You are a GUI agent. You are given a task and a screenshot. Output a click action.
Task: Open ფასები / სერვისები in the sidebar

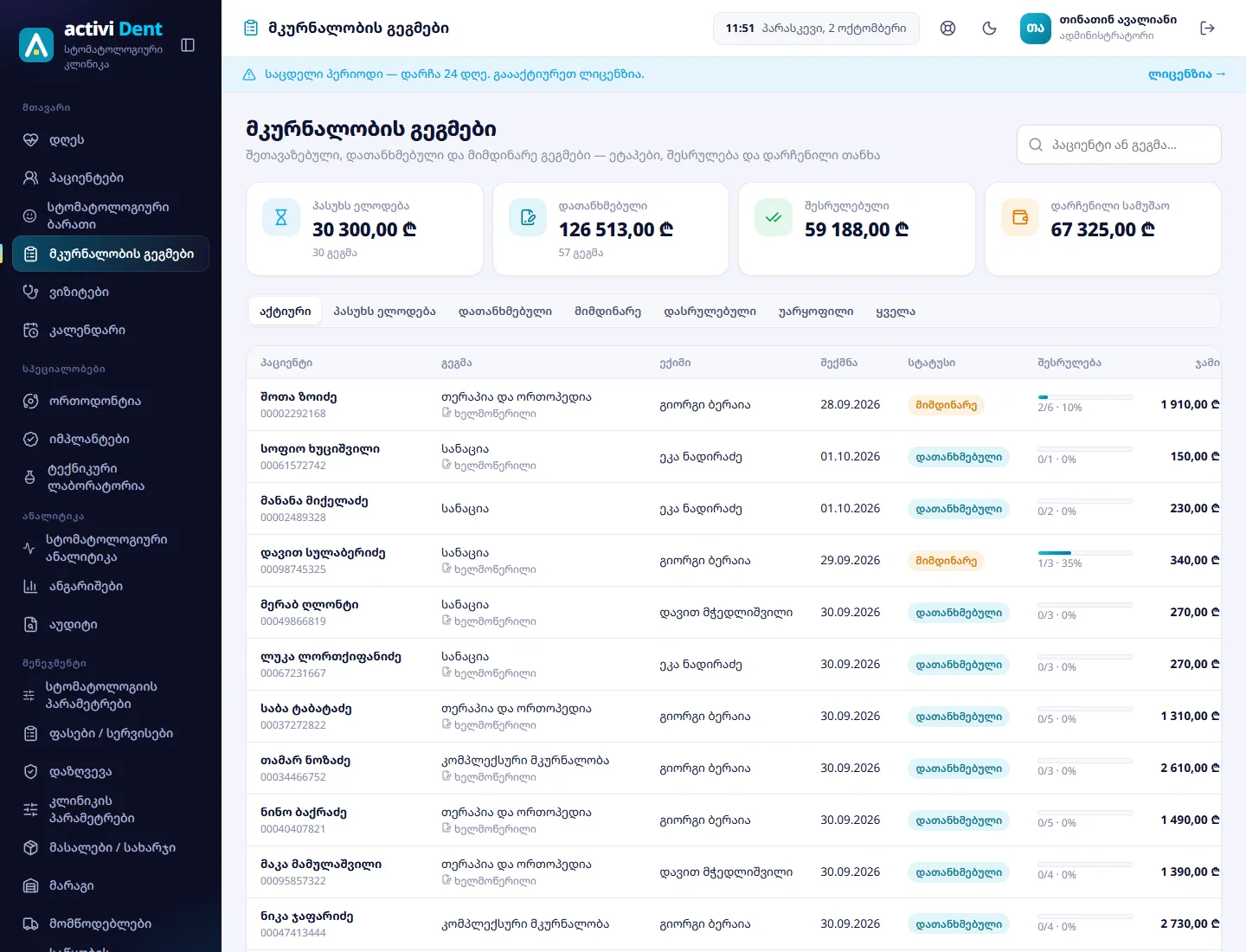[x=111, y=733]
